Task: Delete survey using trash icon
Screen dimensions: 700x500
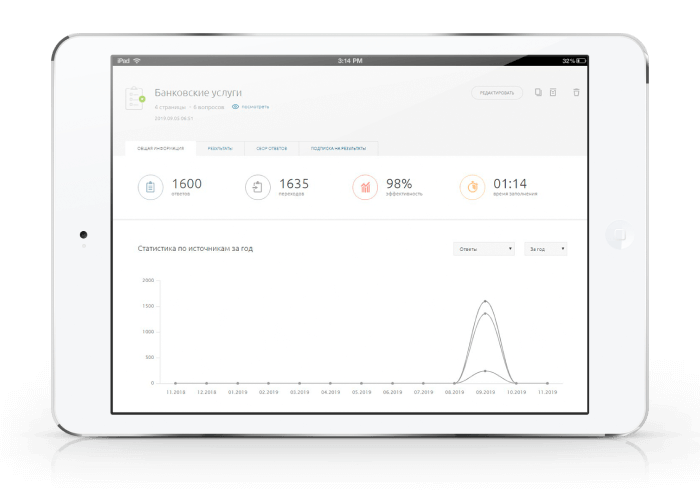Action: click(576, 92)
